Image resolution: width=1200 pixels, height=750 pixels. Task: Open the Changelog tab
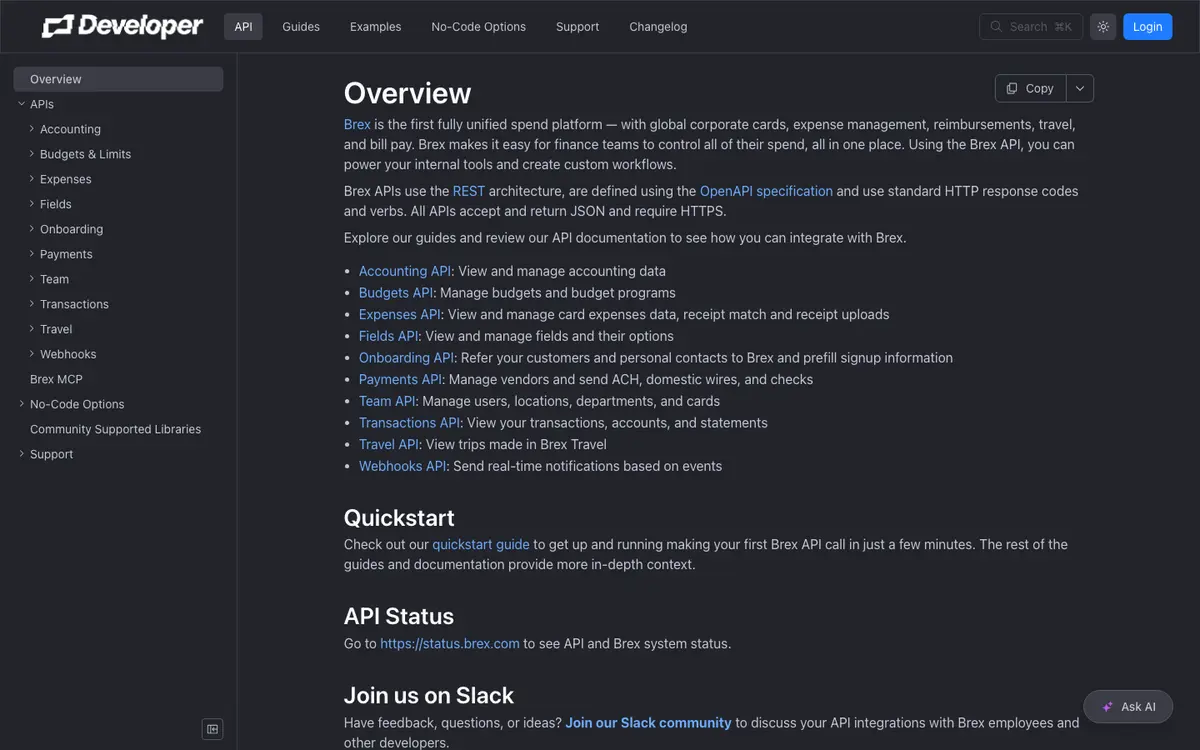pyautogui.click(x=658, y=27)
